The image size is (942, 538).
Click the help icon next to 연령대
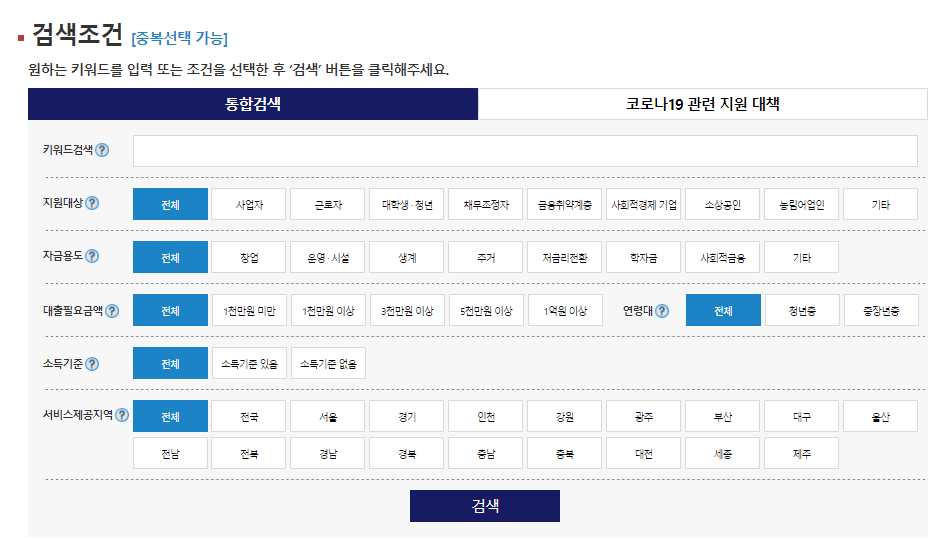(661, 311)
